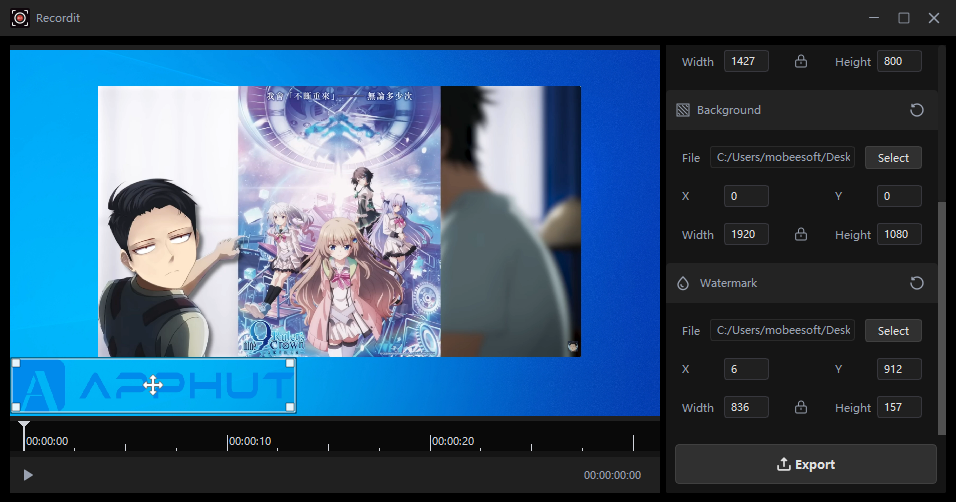This screenshot has width=956, height=502.
Task: Select a new Watermark file
Action: click(893, 331)
